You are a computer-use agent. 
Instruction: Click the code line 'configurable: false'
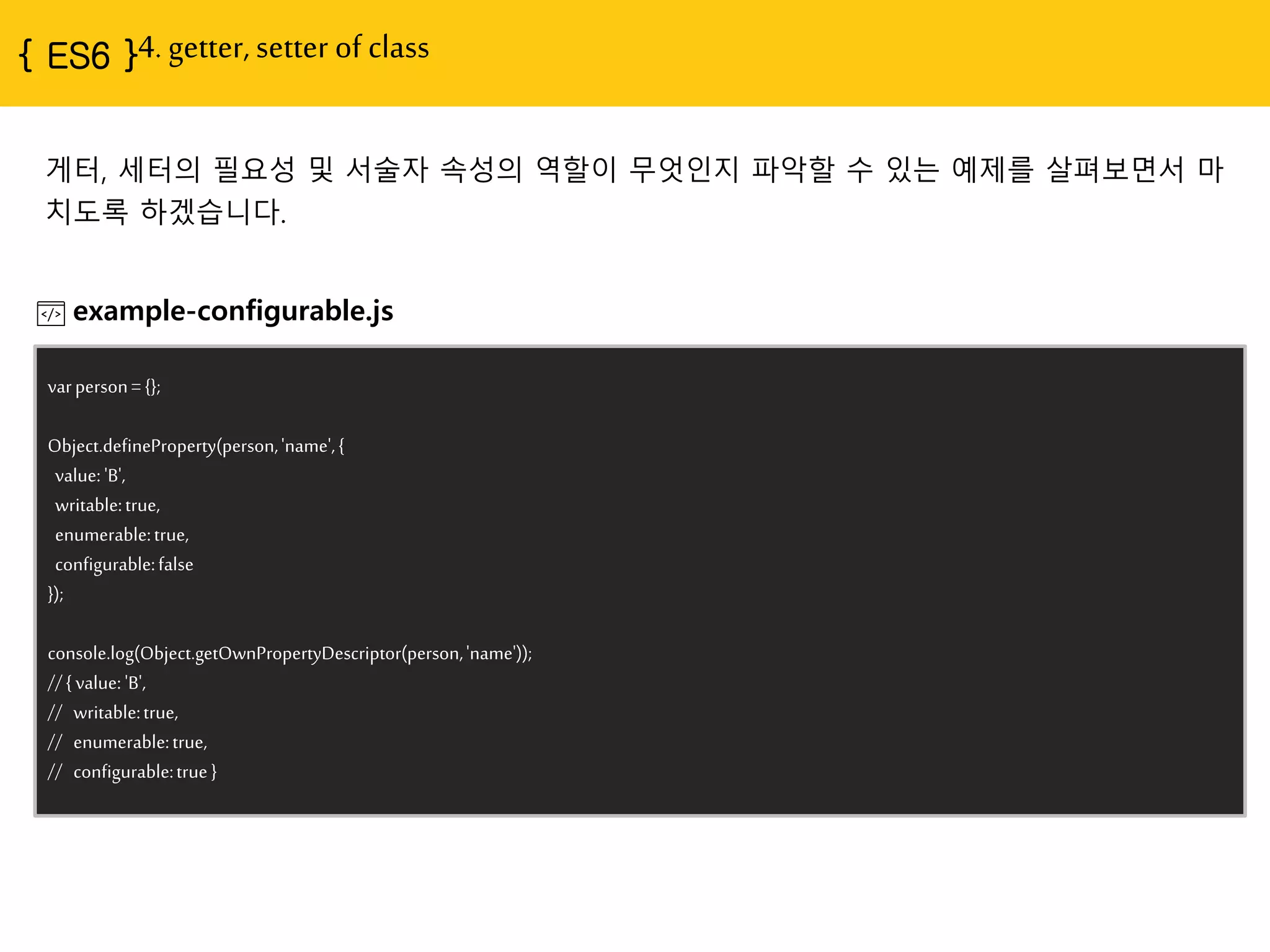click(124, 565)
